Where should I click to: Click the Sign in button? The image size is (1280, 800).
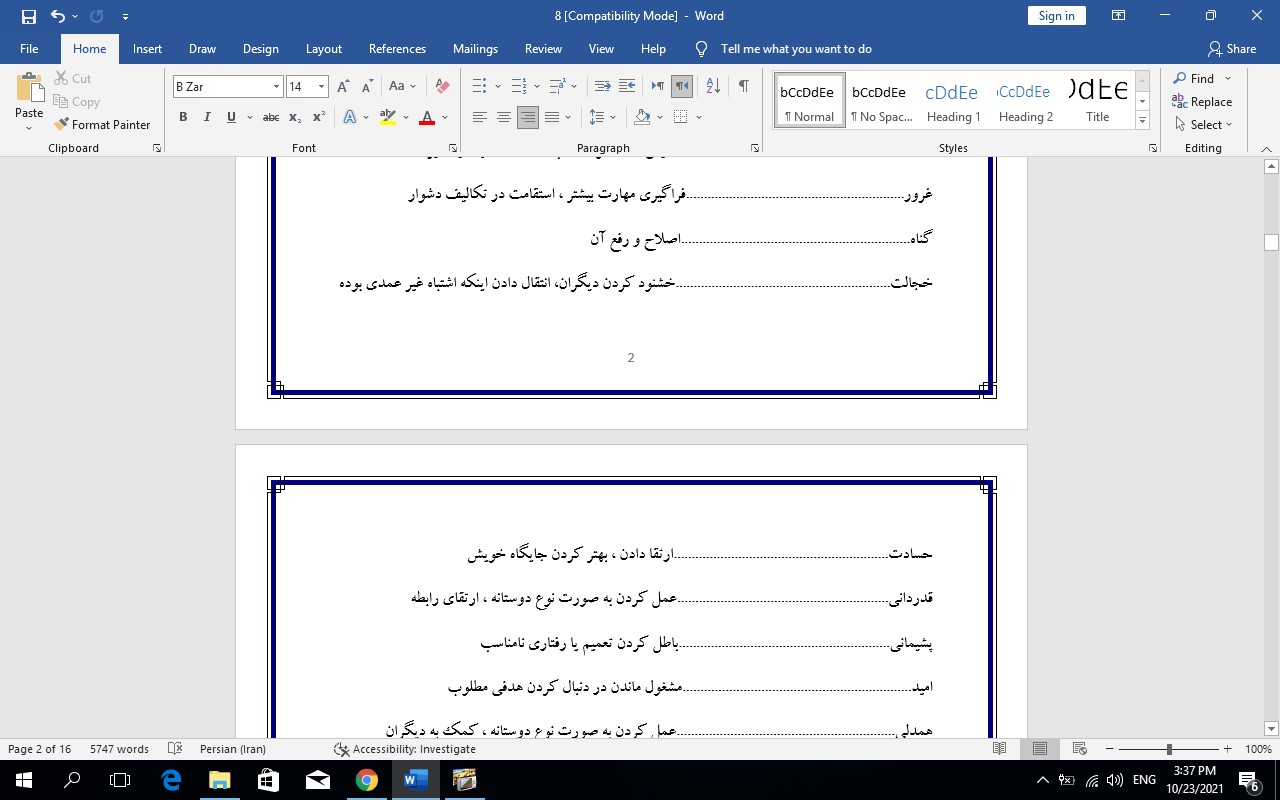[x=1056, y=16]
